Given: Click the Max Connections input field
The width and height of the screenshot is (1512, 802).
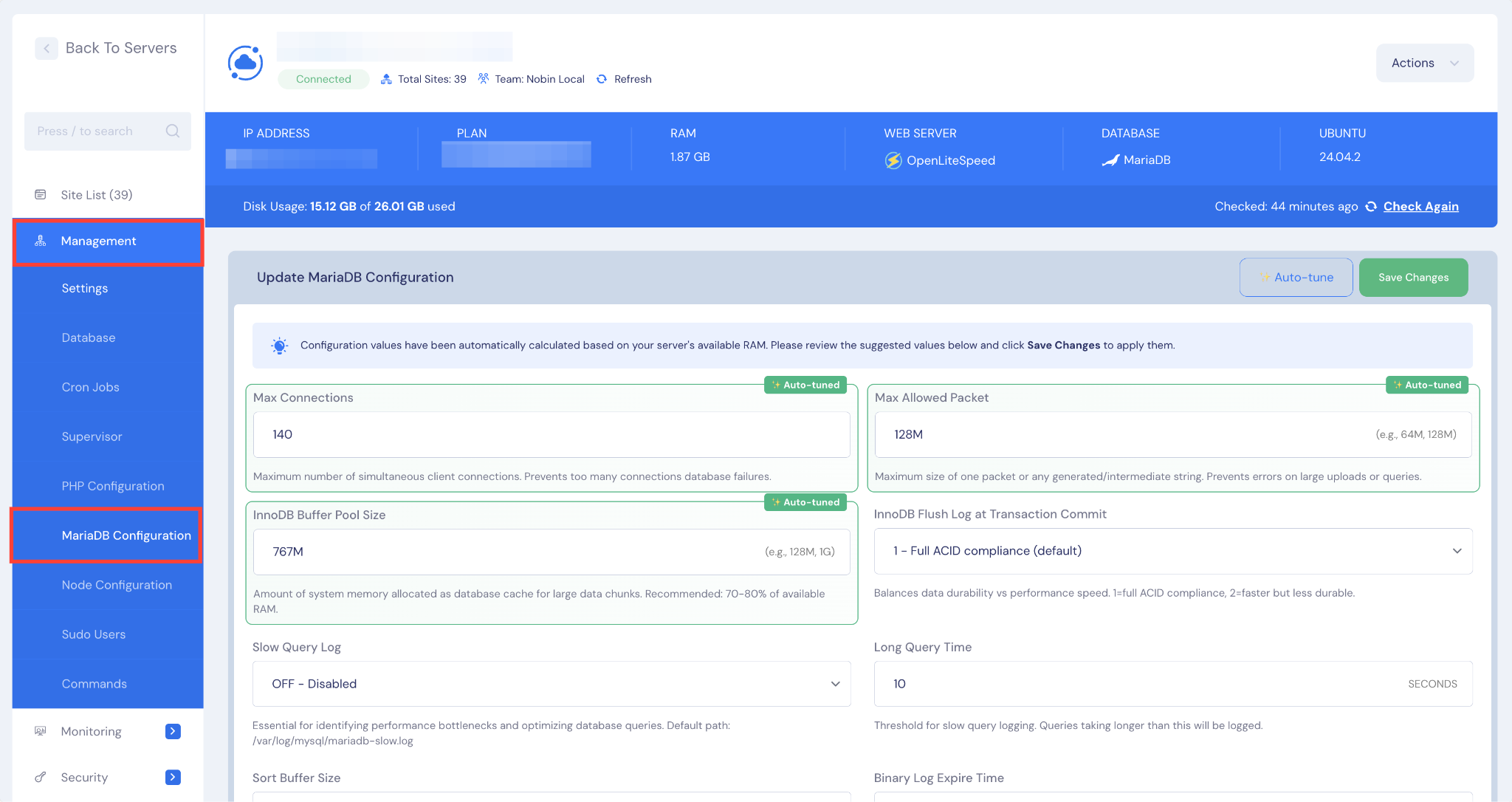Looking at the screenshot, I should (x=551, y=434).
